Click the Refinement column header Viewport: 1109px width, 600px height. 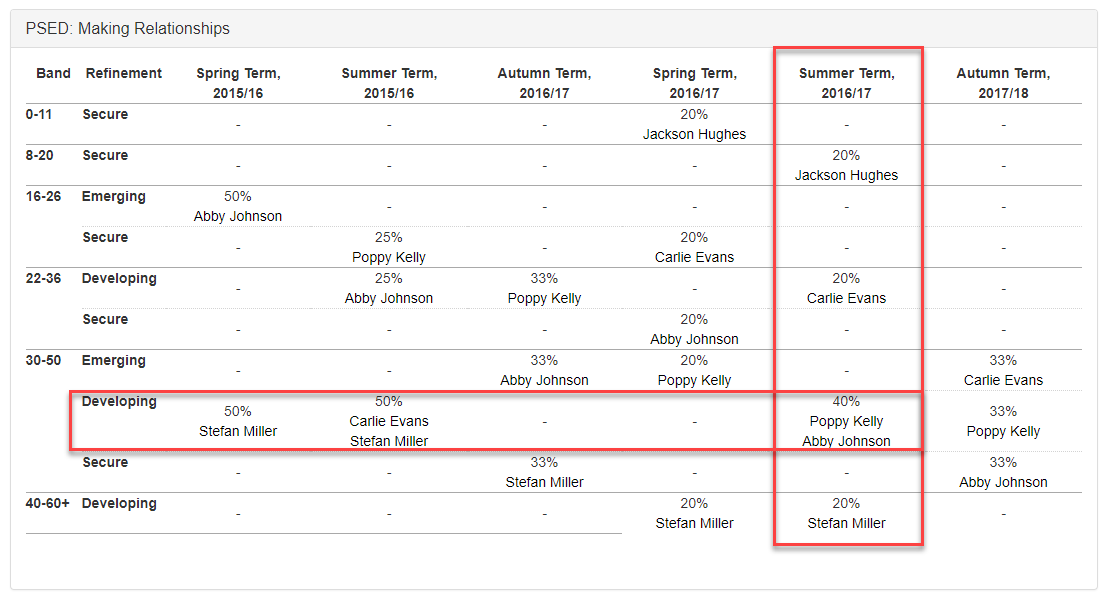pyautogui.click(x=124, y=73)
